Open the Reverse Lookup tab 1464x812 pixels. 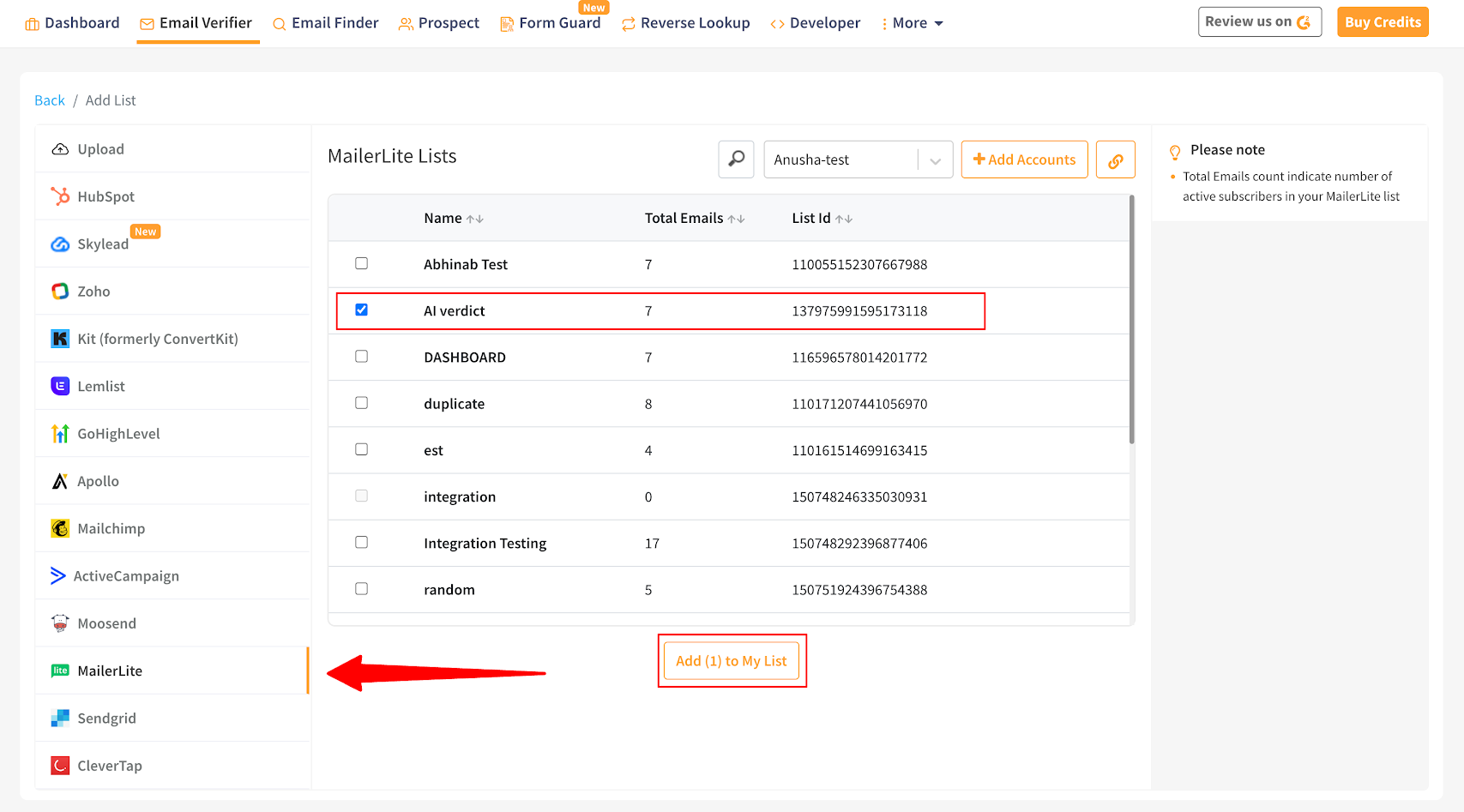(x=685, y=23)
